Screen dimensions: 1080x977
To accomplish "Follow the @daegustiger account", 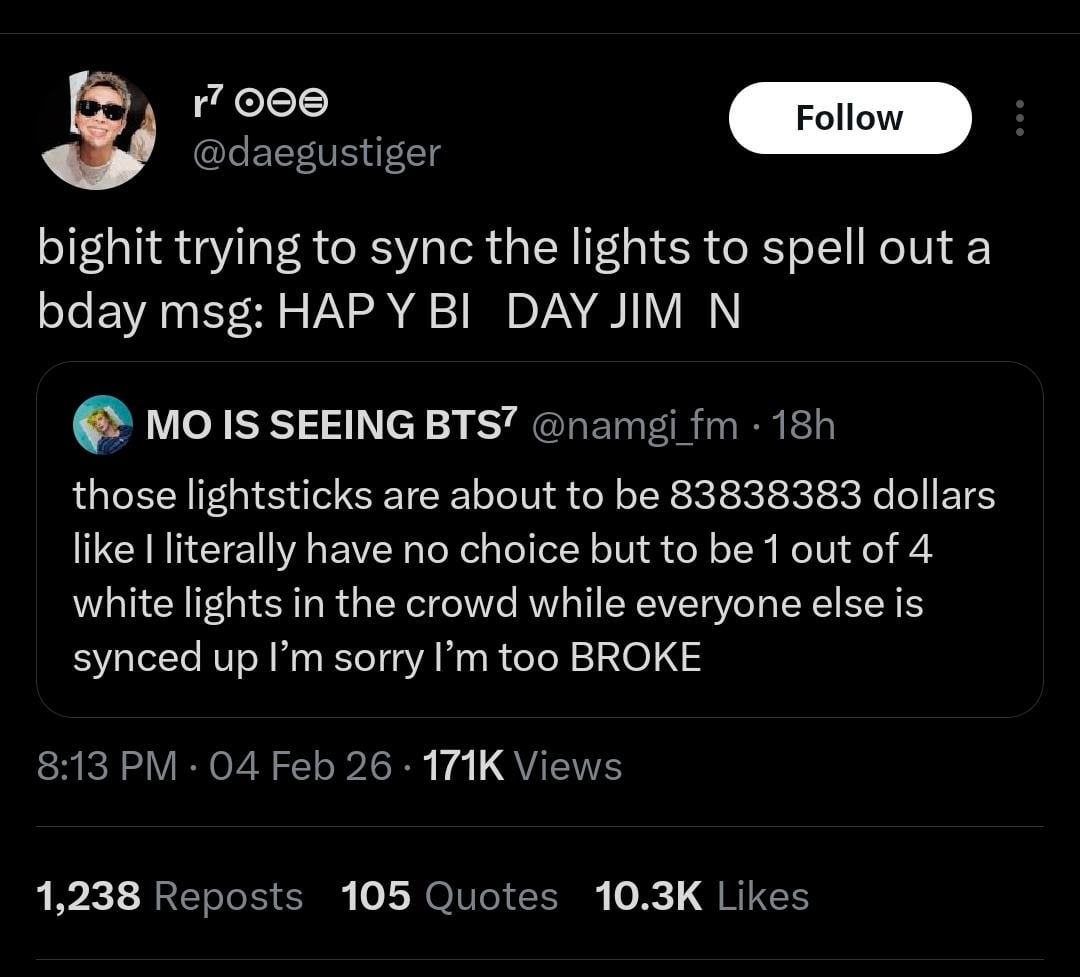I will [850, 118].
